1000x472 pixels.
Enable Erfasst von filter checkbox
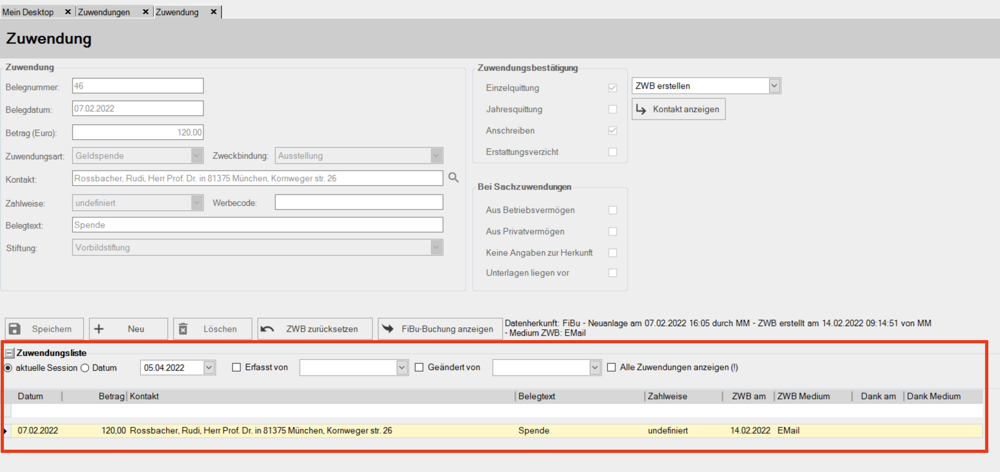(x=236, y=368)
